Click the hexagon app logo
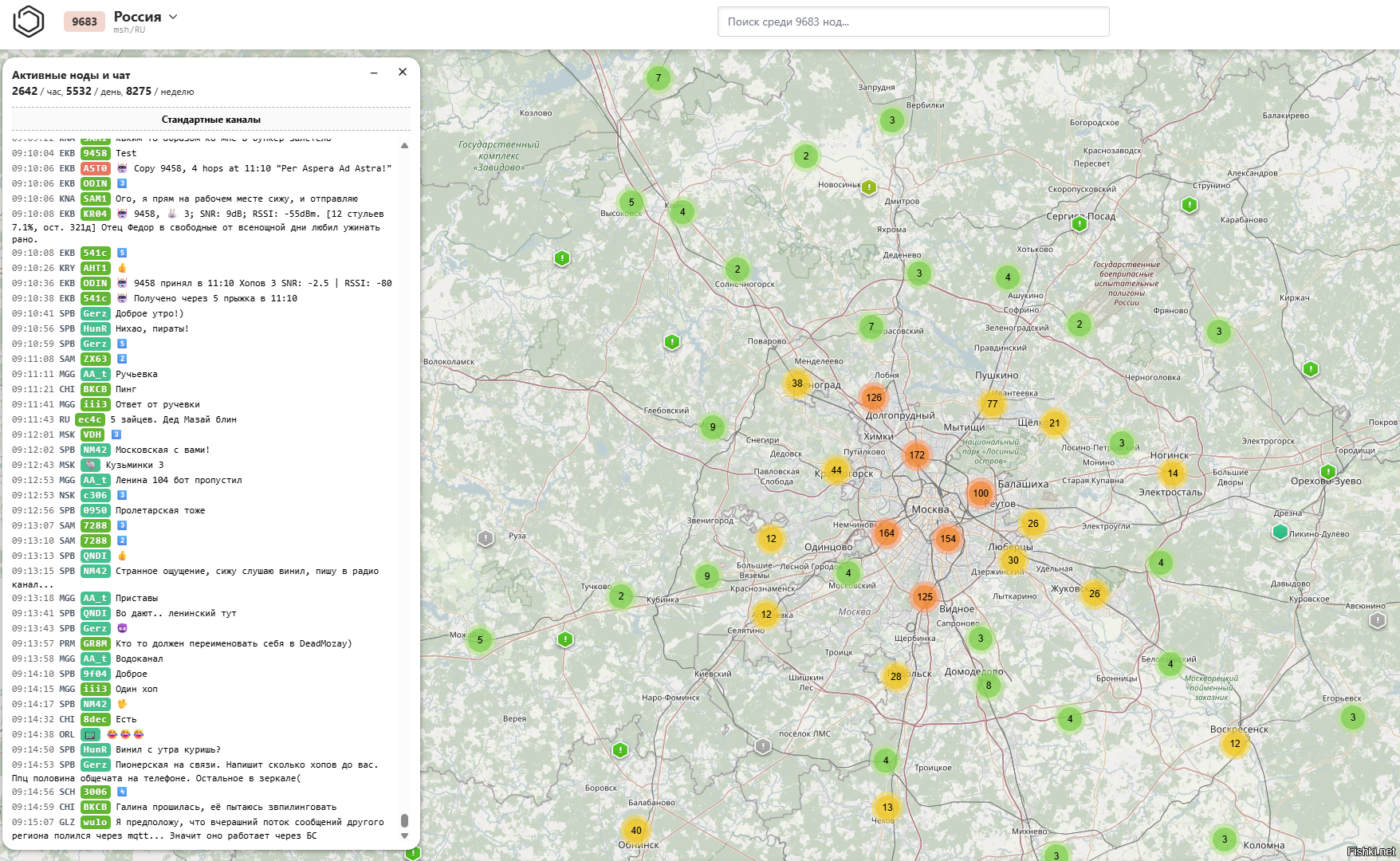The width and height of the screenshot is (1400, 861). [x=28, y=22]
